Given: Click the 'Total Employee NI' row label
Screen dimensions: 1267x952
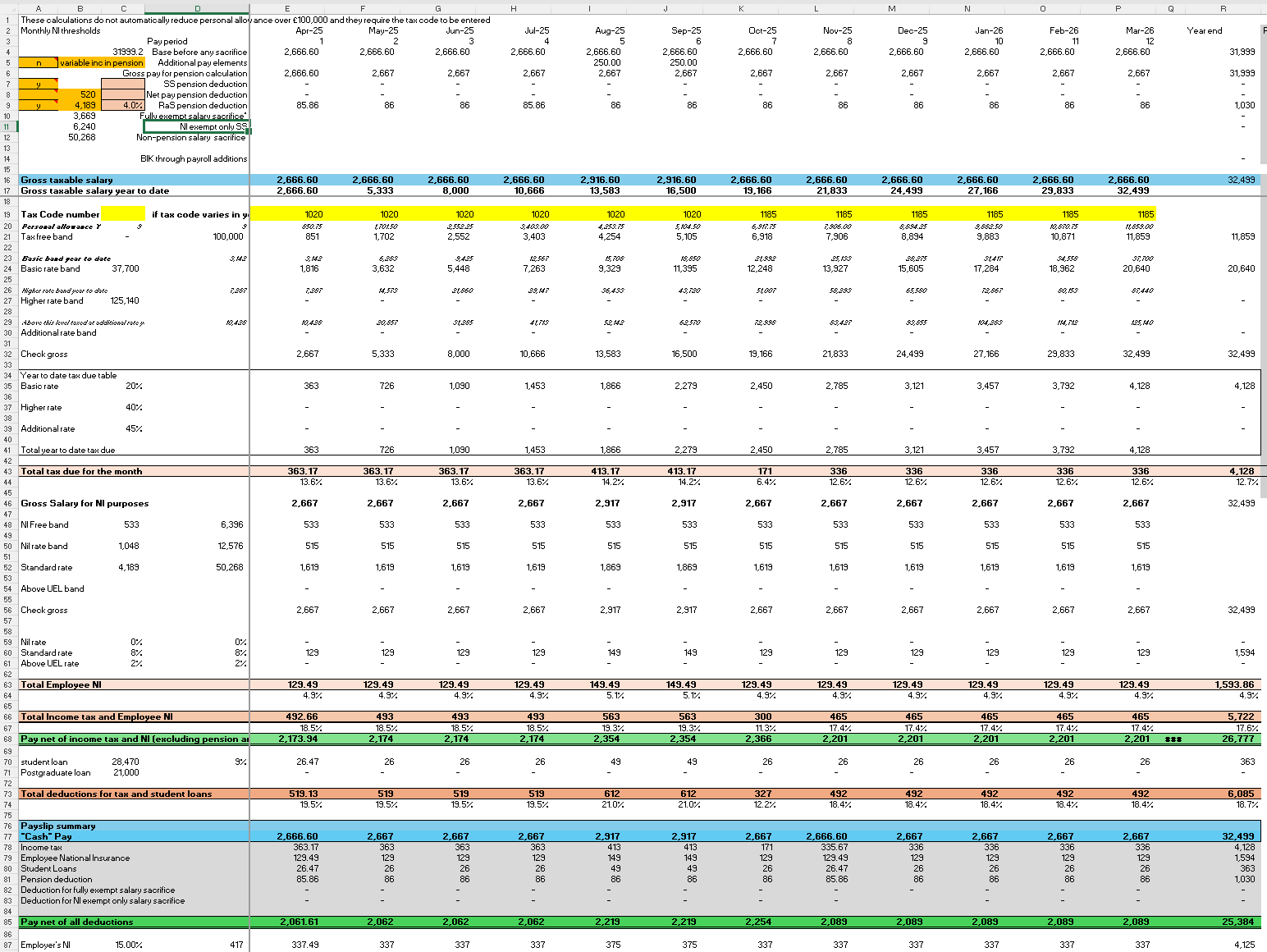Looking at the screenshot, I should pyautogui.click(x=62, y=684).
